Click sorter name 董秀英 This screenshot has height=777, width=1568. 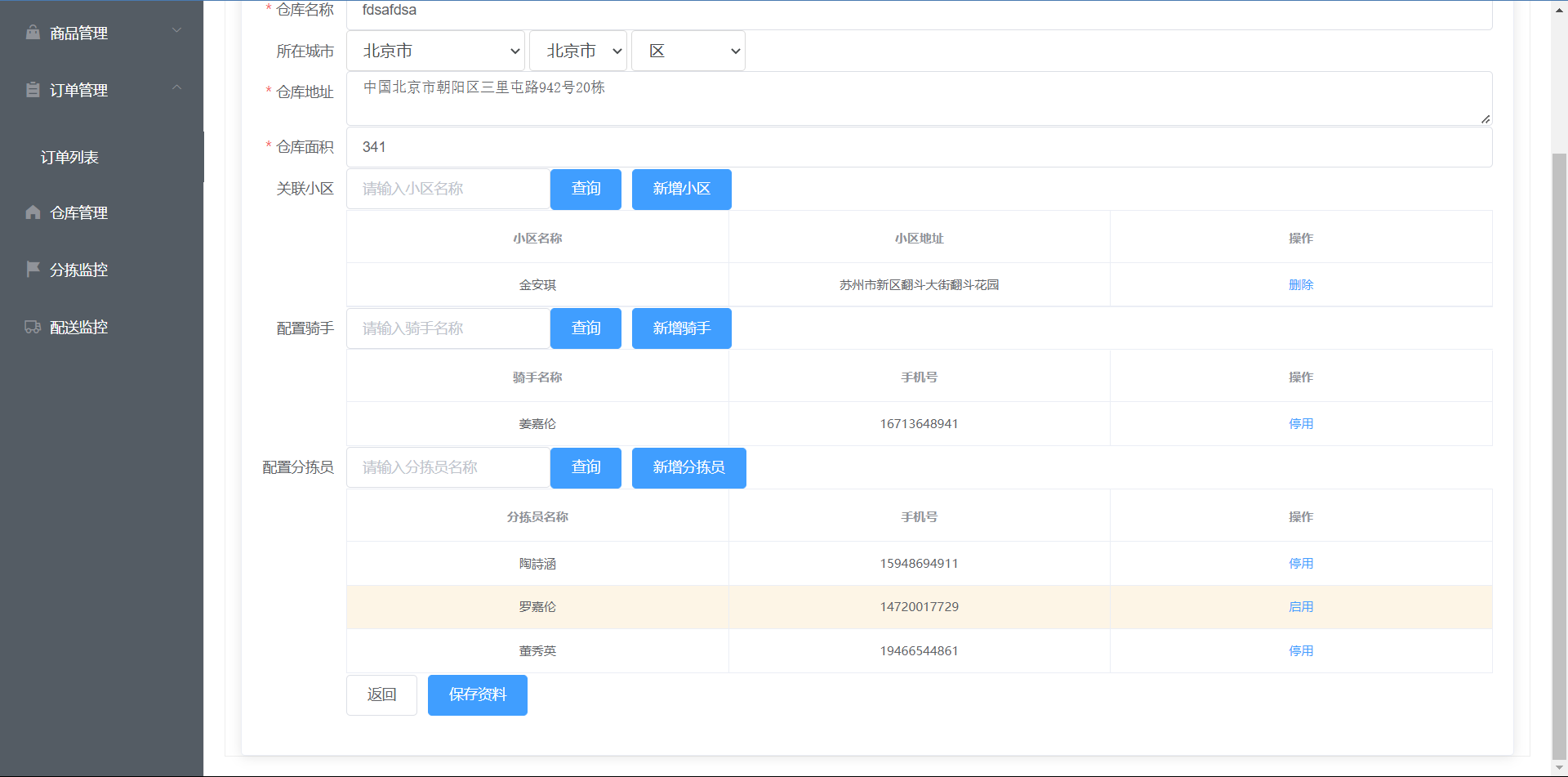point(537,651)
